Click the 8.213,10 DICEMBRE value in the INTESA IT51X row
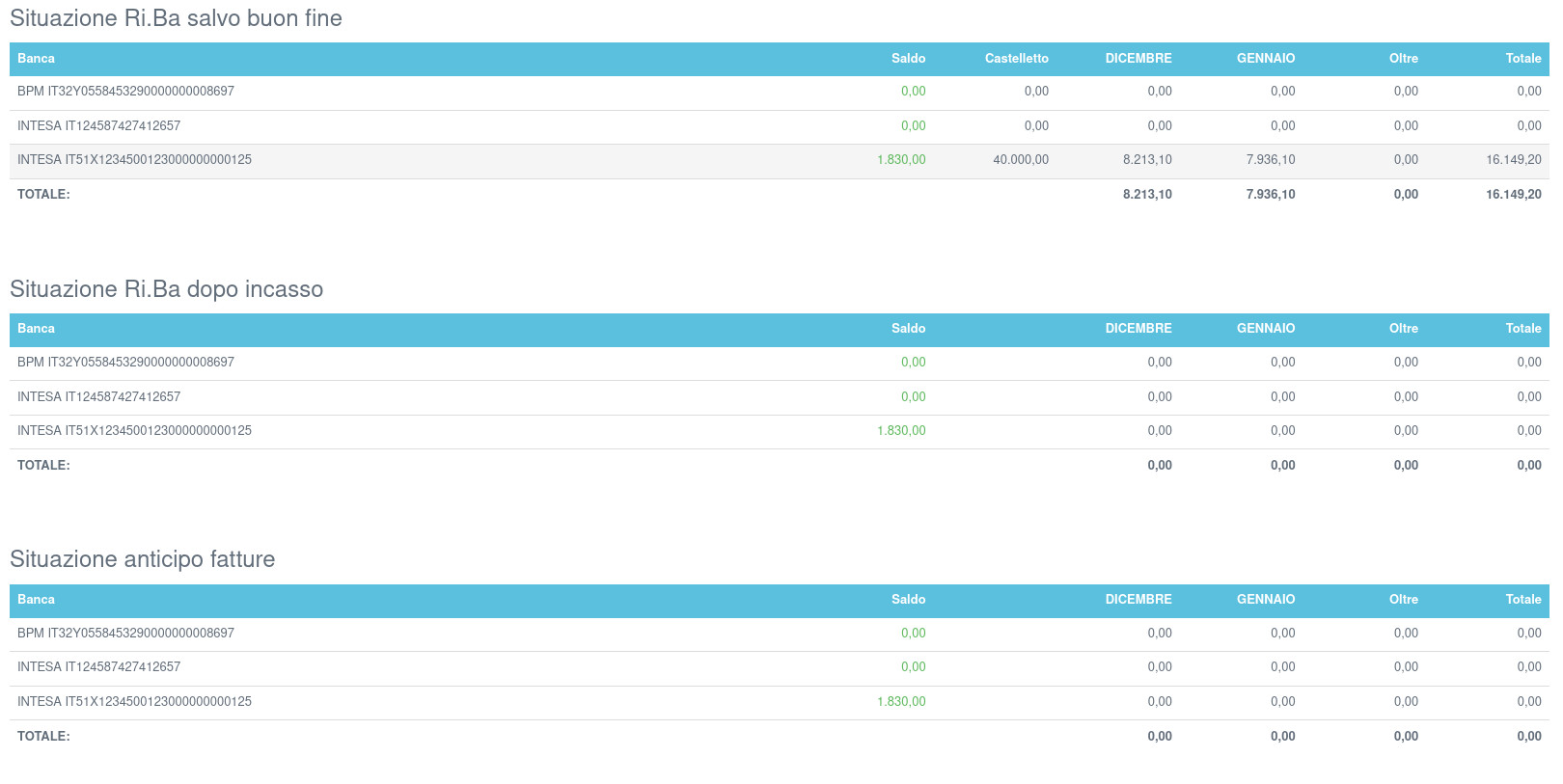 1146,160
